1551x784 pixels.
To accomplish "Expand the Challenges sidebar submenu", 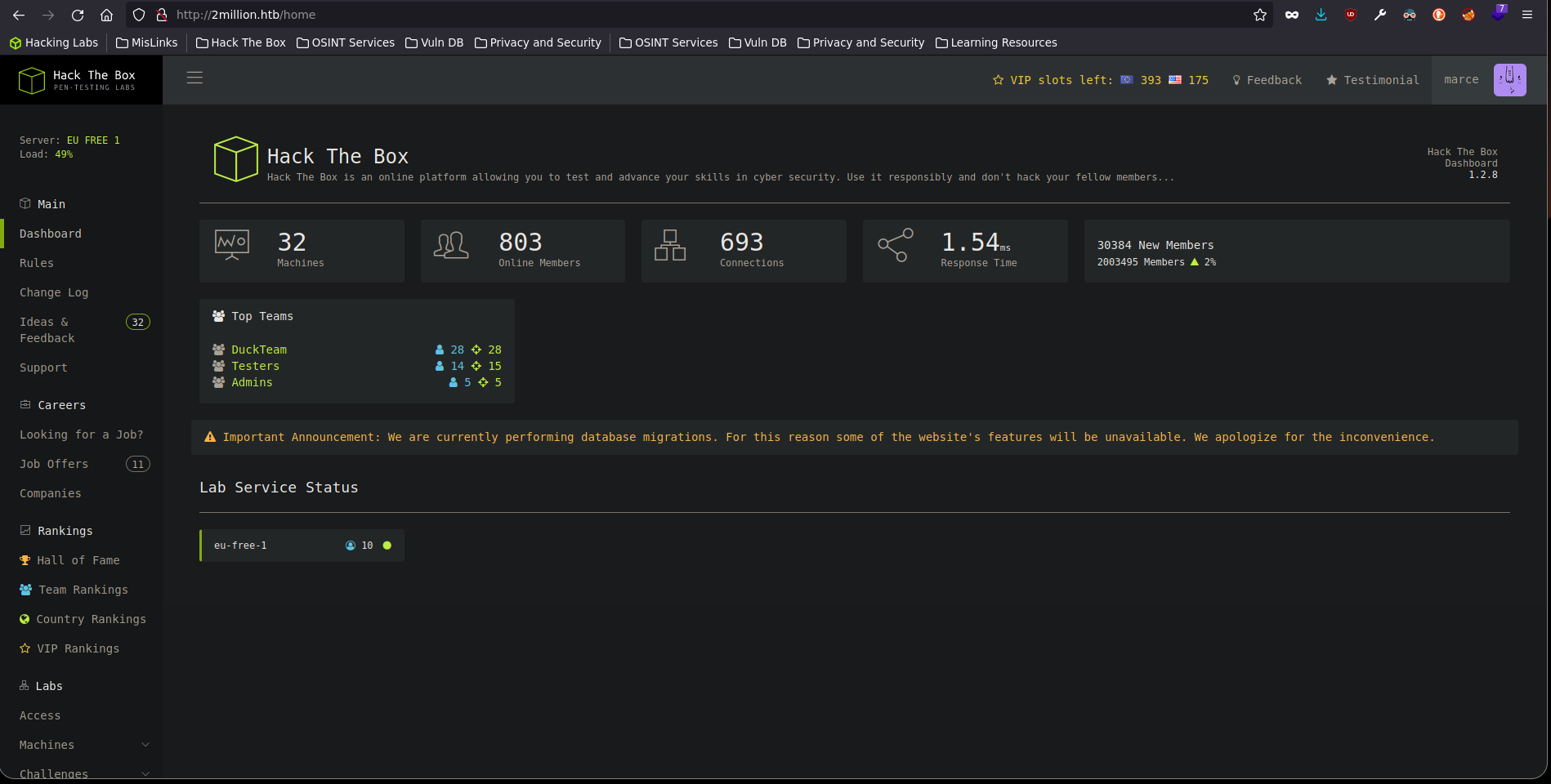I will point(145,773).
